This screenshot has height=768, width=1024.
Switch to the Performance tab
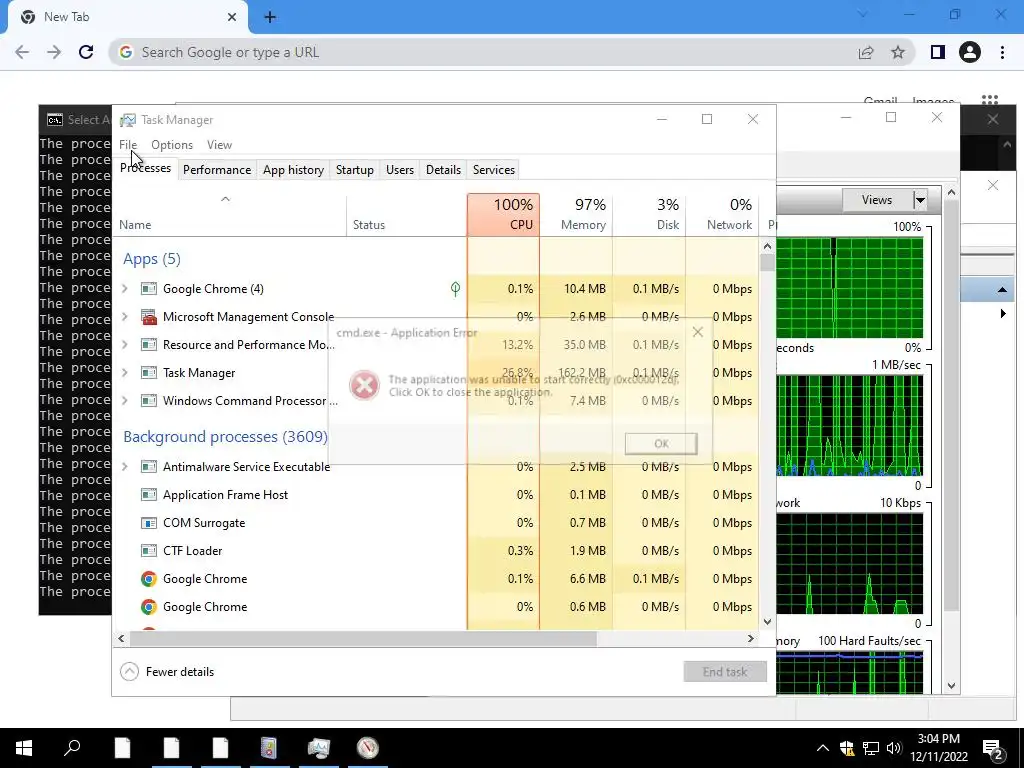click(217, 170)
